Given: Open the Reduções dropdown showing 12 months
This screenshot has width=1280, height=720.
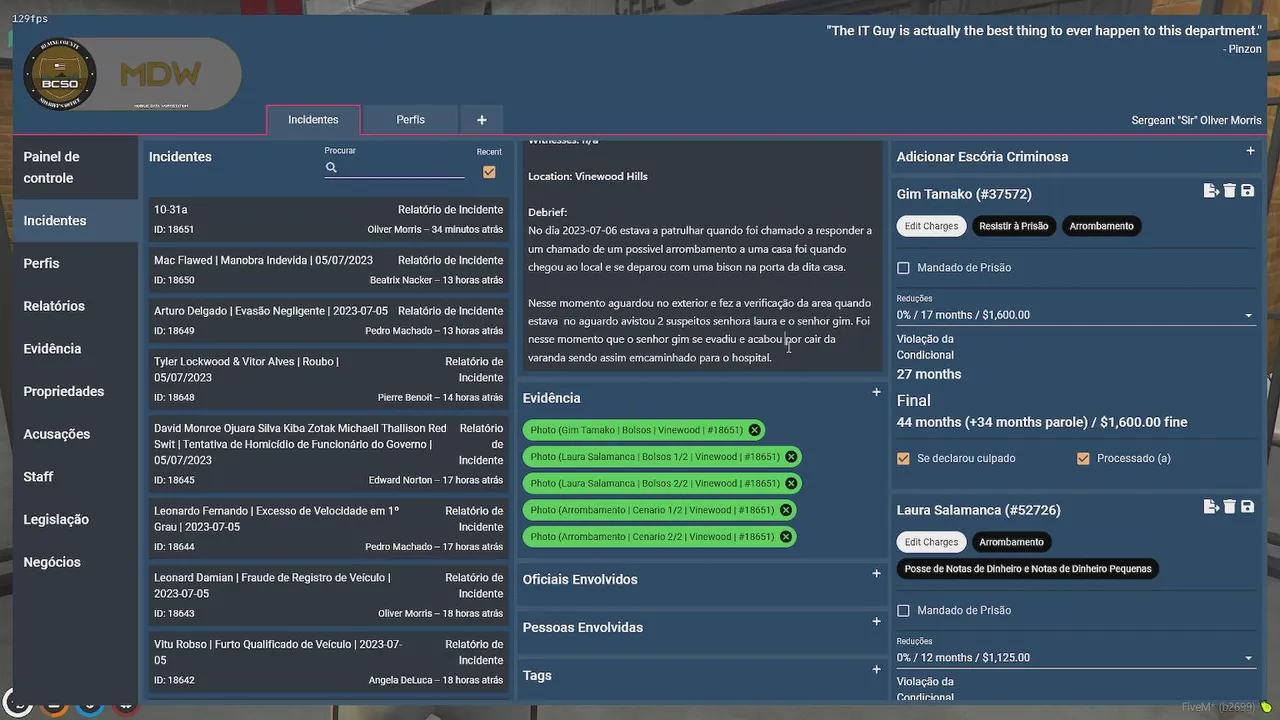Looking at the screenshot, I should [1075, 658].
